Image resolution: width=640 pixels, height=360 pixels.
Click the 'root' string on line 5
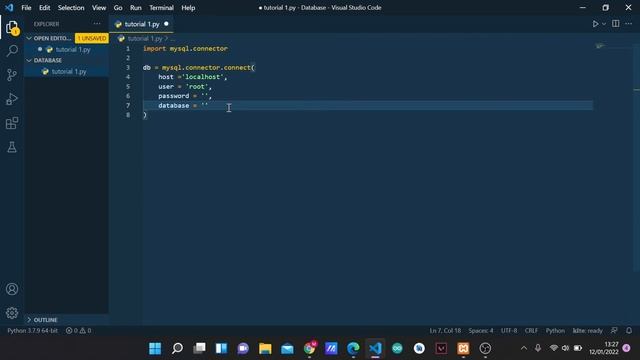[x=197, y=87]
